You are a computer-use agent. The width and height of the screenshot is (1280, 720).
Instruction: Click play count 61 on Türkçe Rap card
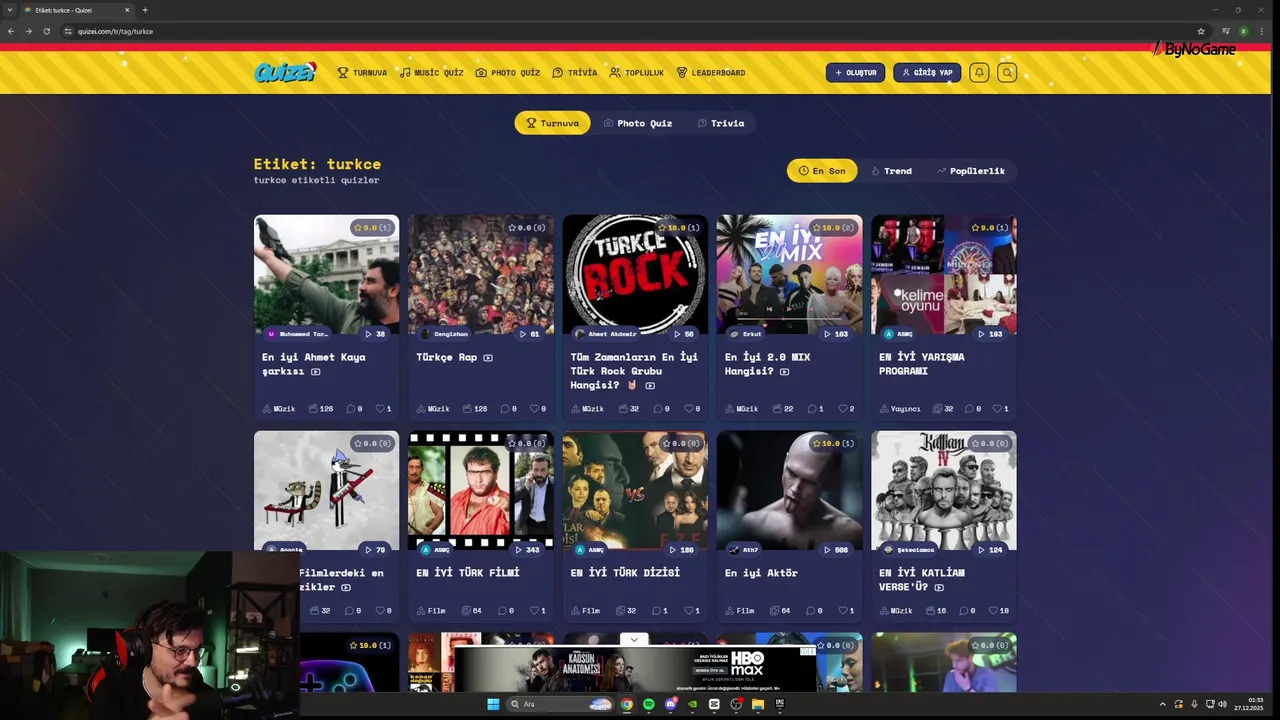click(529, 334)
